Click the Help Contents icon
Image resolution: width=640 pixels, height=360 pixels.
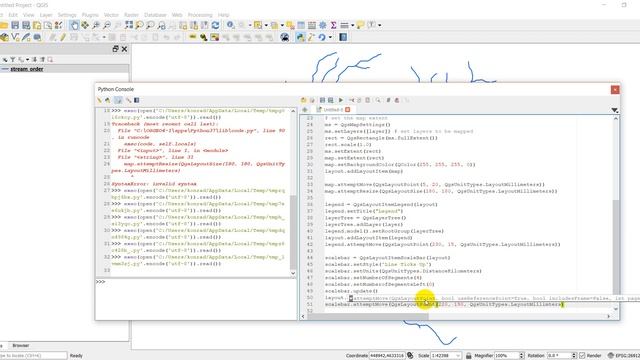343,38
